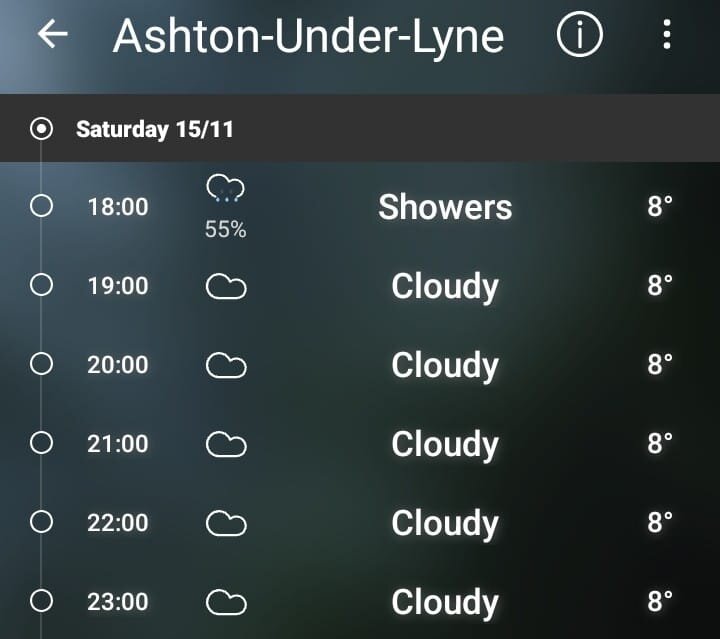Tap the 8° temperature at 22:00

tap(660, 522)
